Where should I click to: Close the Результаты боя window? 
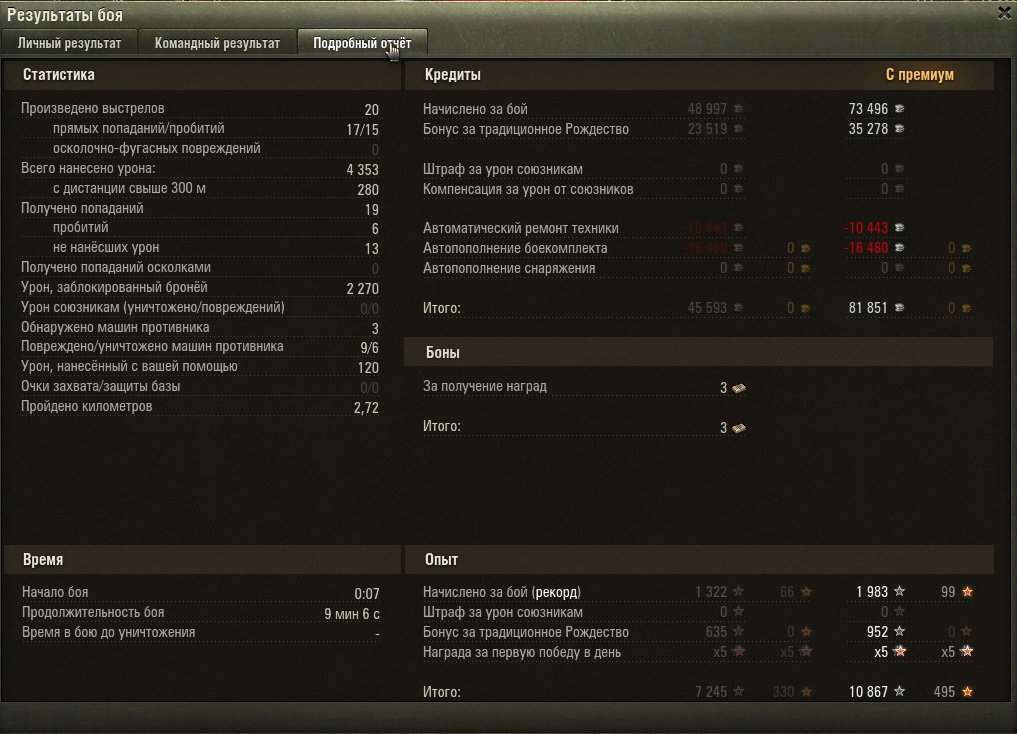tap(1005, 13)
